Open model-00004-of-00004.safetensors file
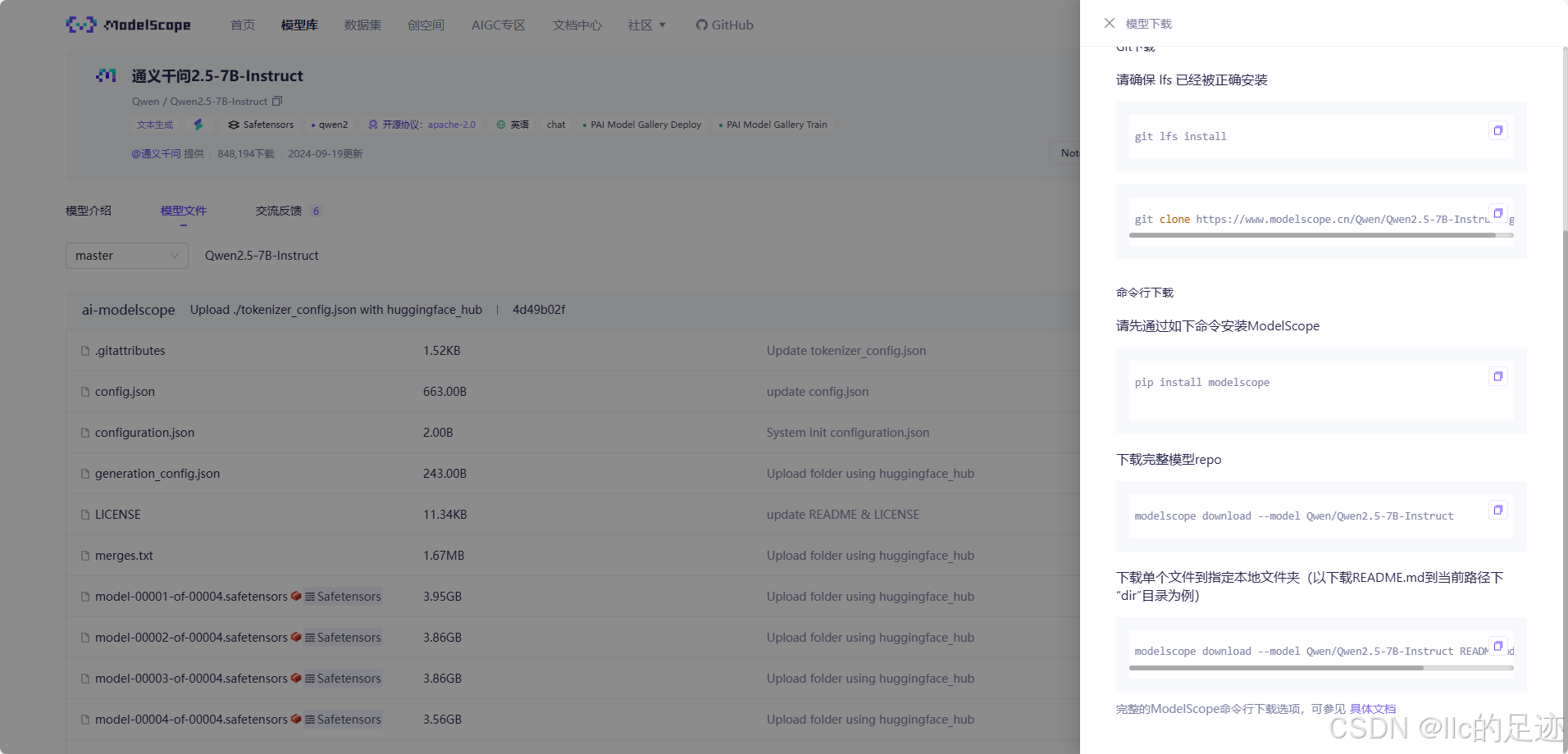 tap(191, 720)
